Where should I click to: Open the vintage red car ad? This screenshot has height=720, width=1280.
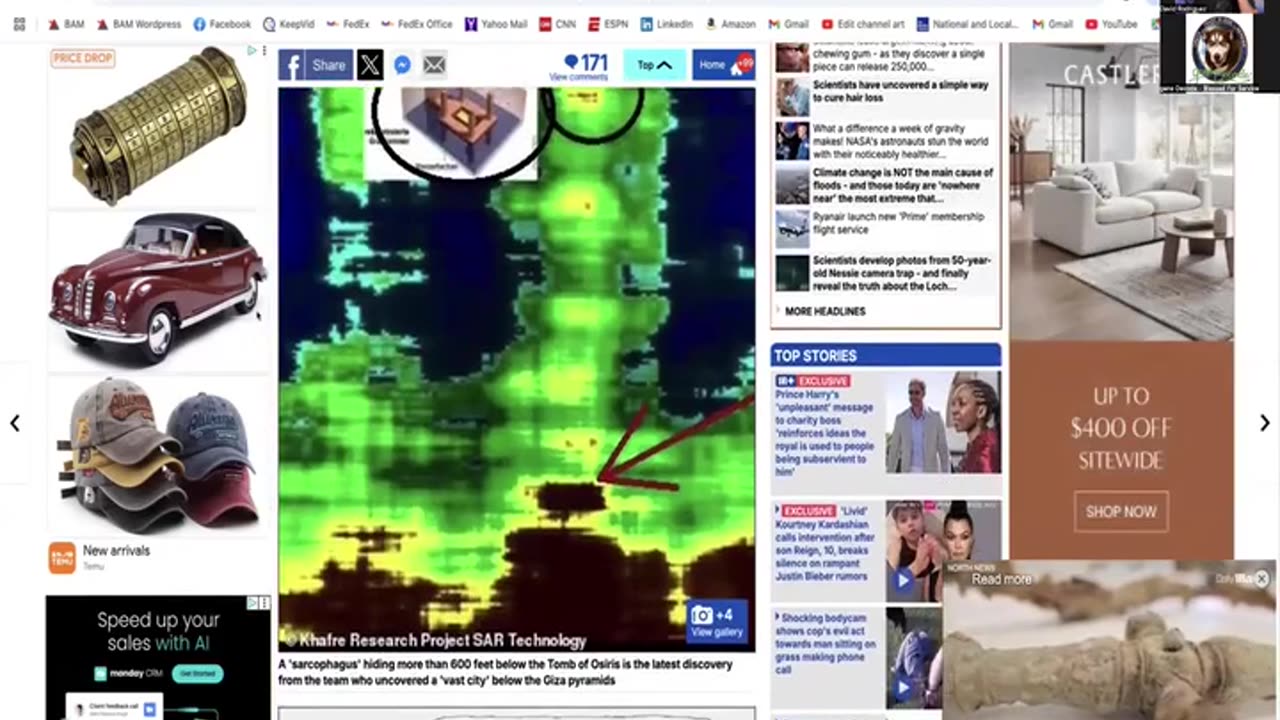click(158, 290)
